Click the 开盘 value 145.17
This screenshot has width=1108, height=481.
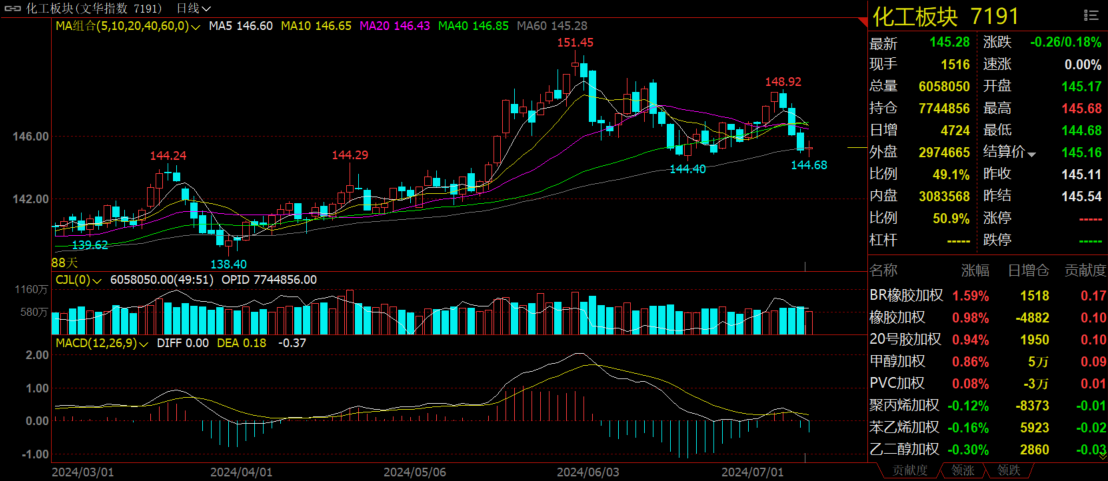[1082, 87]
